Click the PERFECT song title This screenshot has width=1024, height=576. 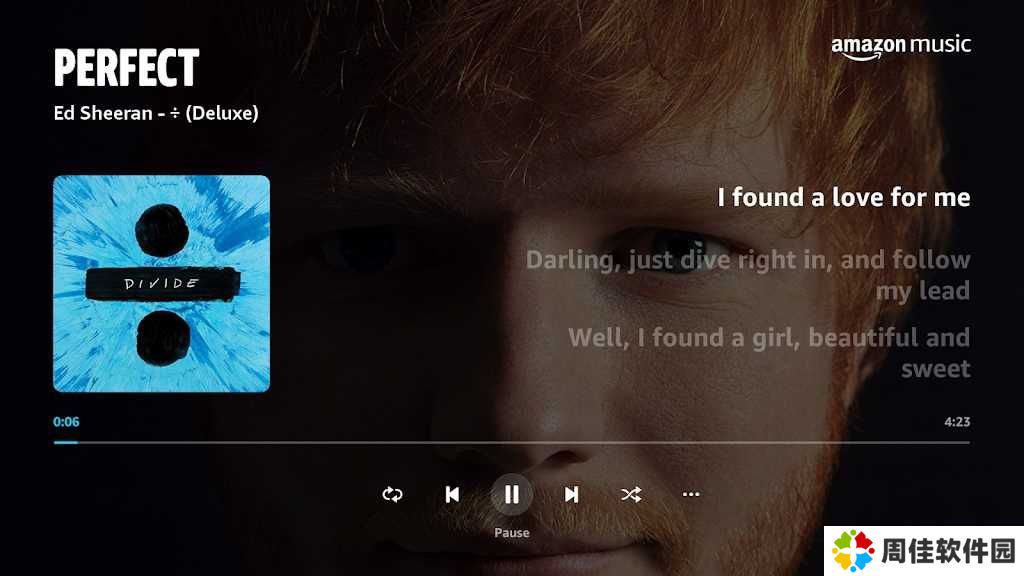click(127, 67)
